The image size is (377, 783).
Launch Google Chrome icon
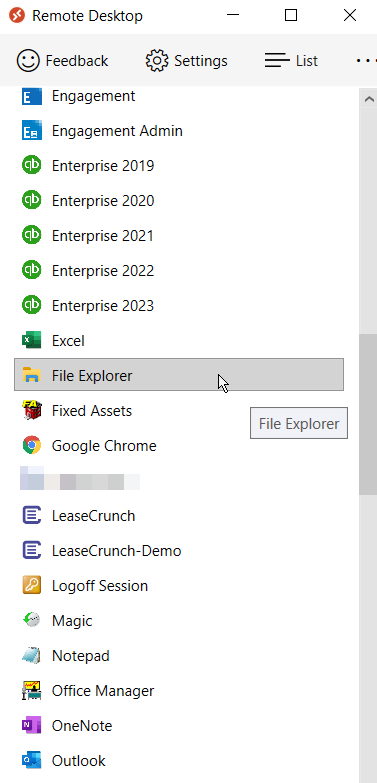[32, 445]
